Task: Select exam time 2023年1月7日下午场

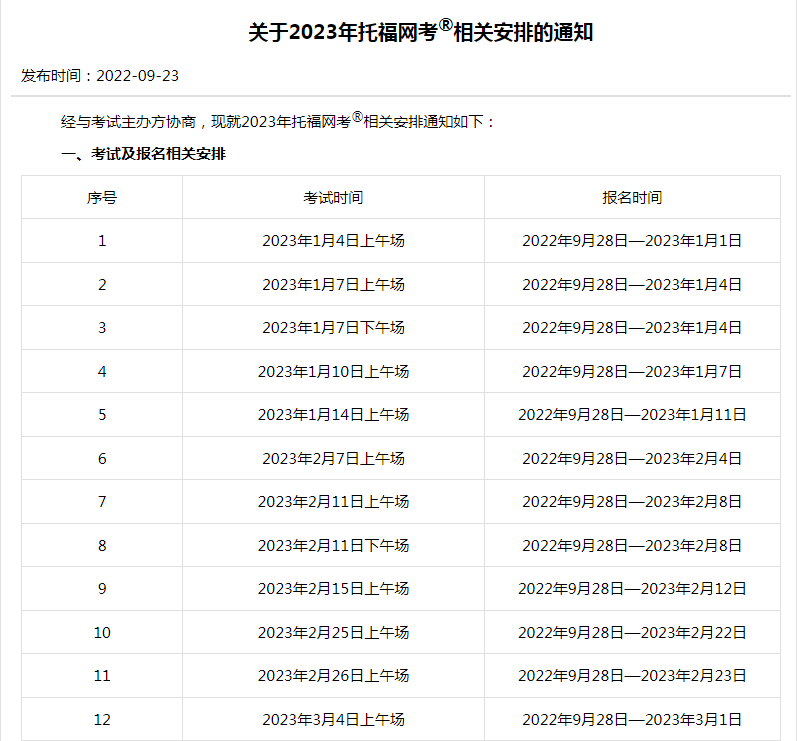Action: click(333, 328)
